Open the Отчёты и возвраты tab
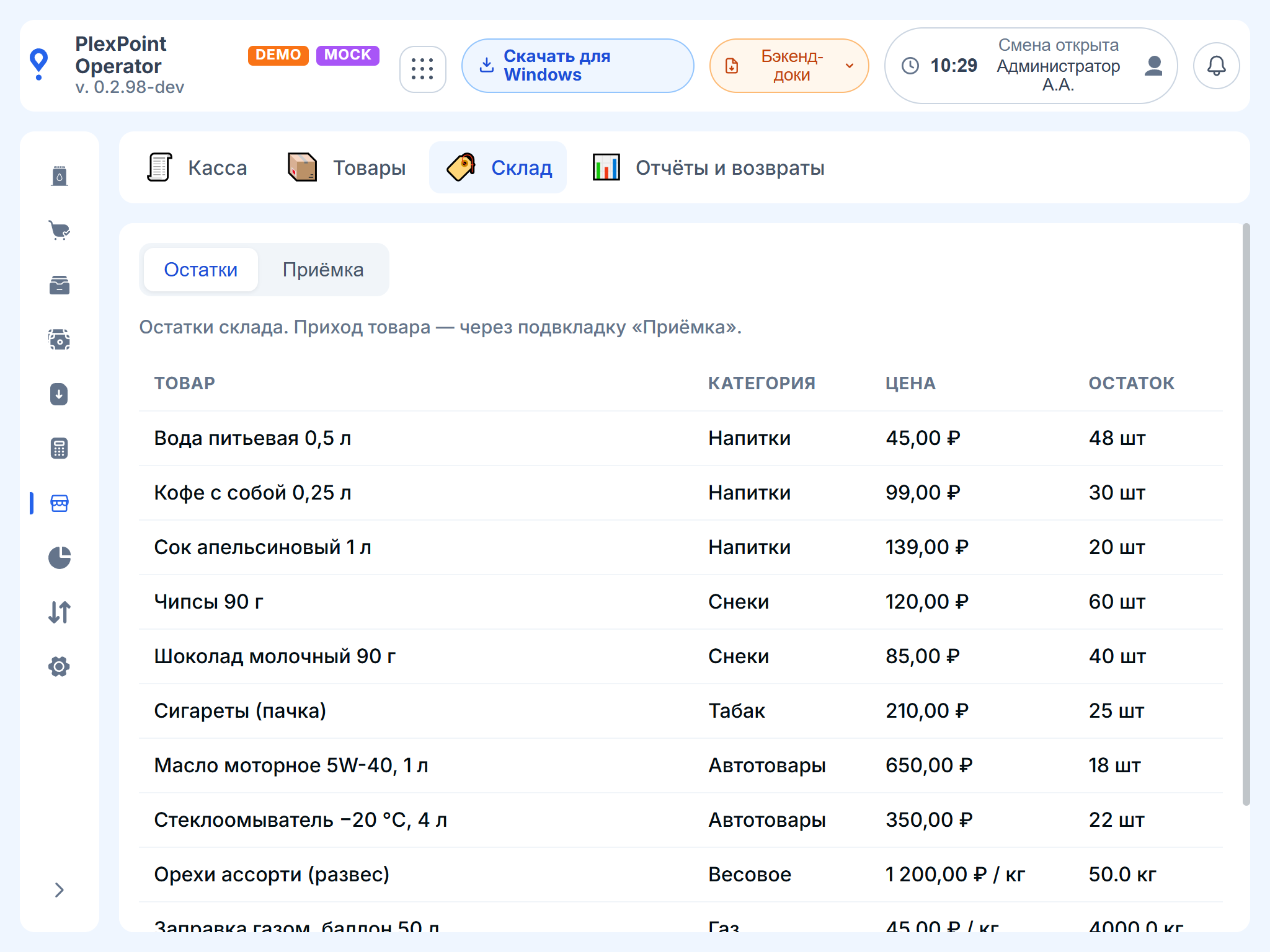 point(709,167)
